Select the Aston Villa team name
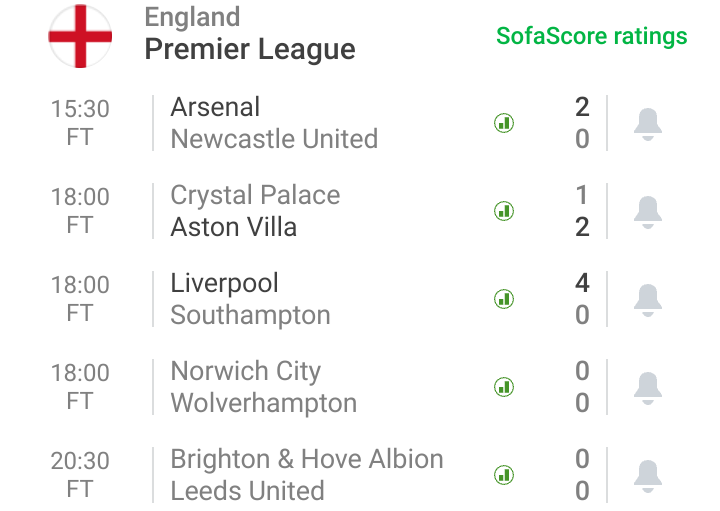The width and height of the screenshot is (720, 511). click(233, 227)
